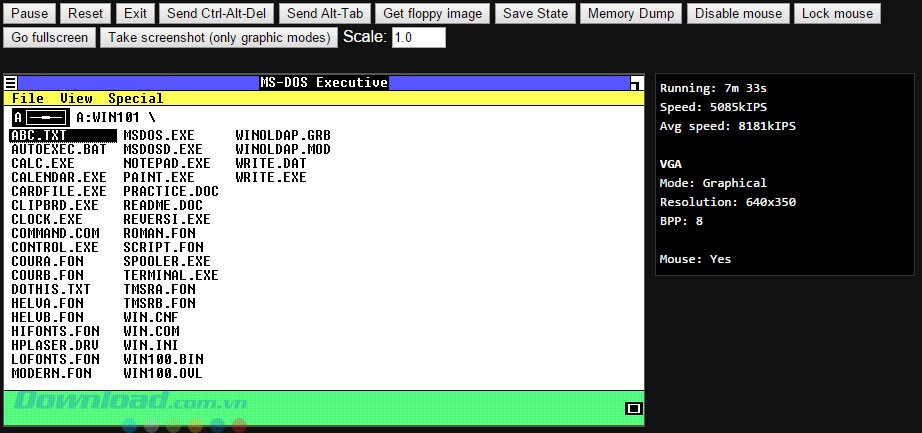Select CLIPBRD.EXE file

point(55,205)
